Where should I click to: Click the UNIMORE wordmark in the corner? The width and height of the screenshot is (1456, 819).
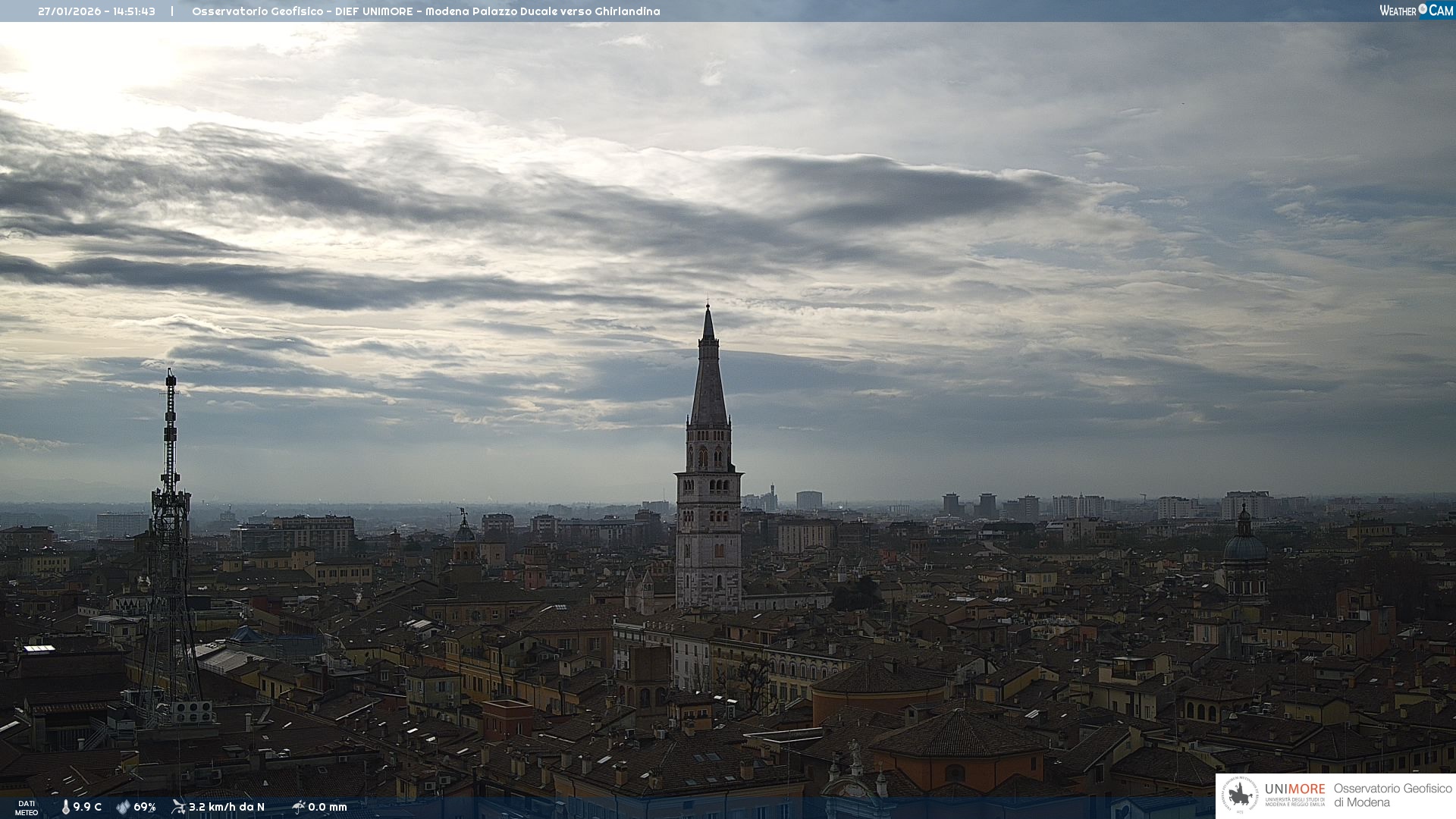pyautogui.click(x=1295, y=789)
